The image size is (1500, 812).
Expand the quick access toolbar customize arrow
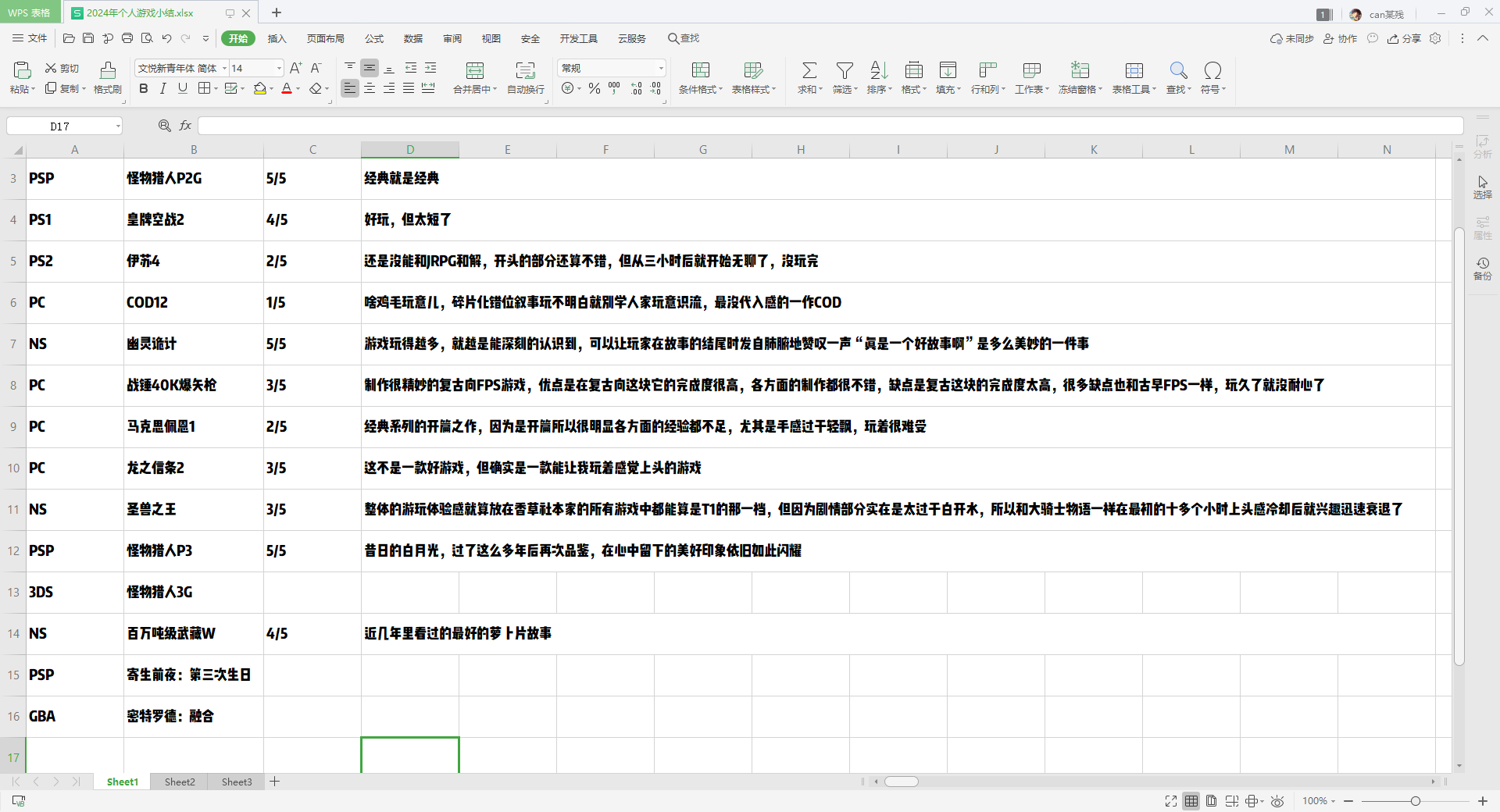(x=205, y=38)
